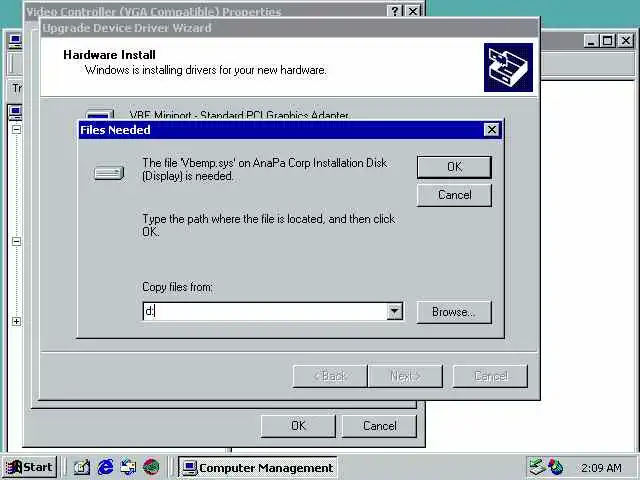
Task: Click the grayed Back button in wizard
Action: coord(330,376)
